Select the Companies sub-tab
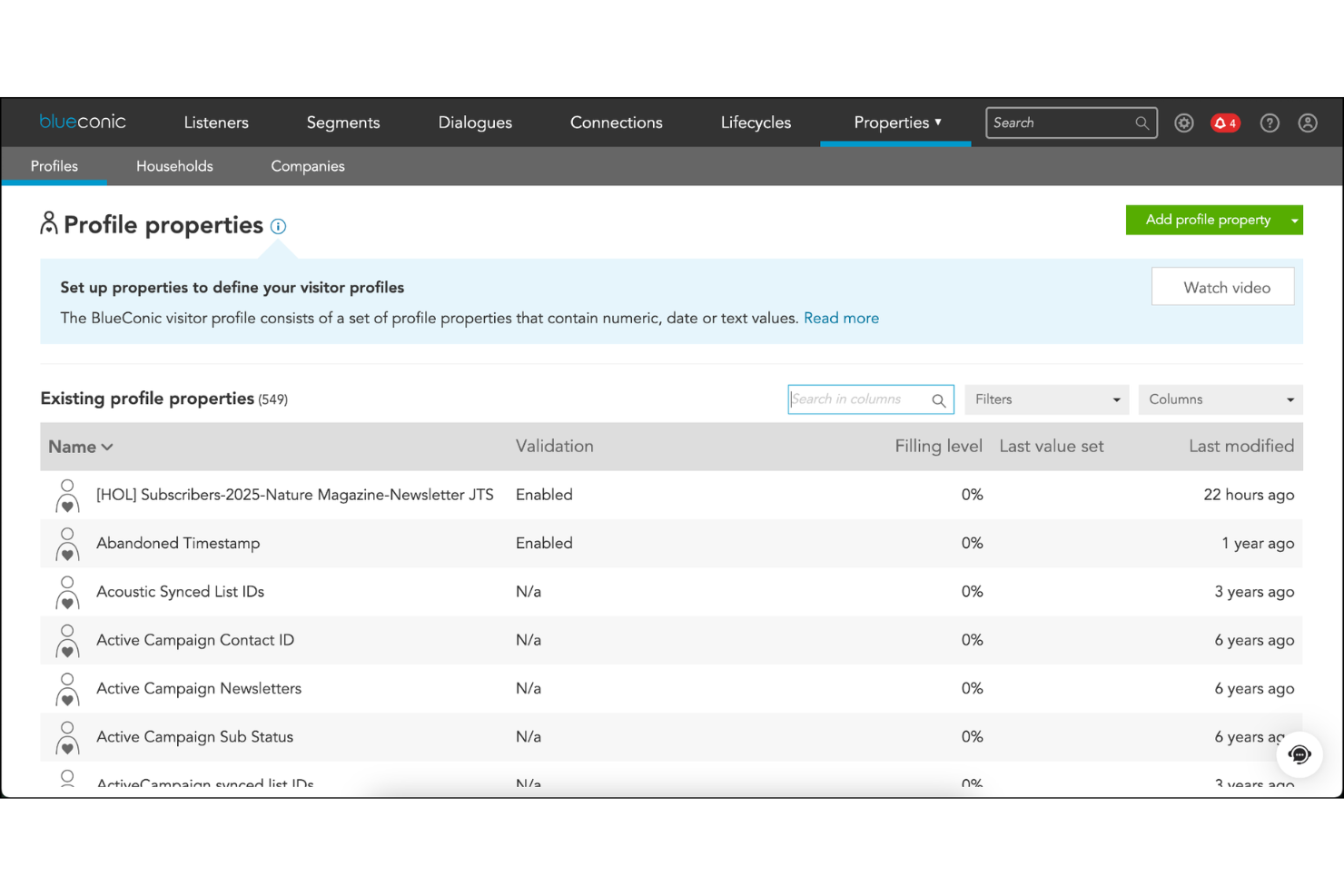1344x896 pixels. pos(308,166)
